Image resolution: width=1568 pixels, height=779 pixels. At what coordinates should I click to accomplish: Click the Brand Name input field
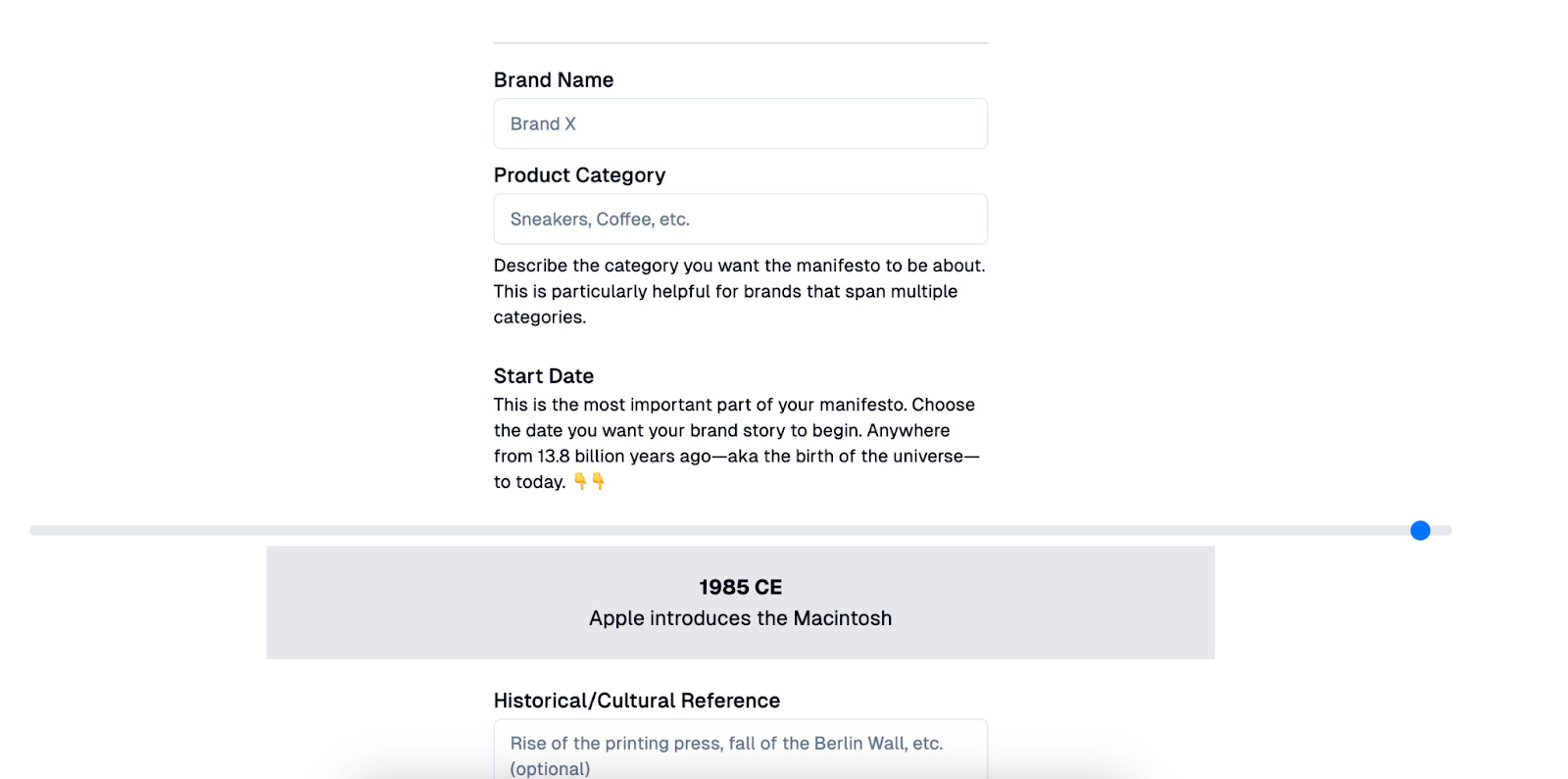coord(740,124)
